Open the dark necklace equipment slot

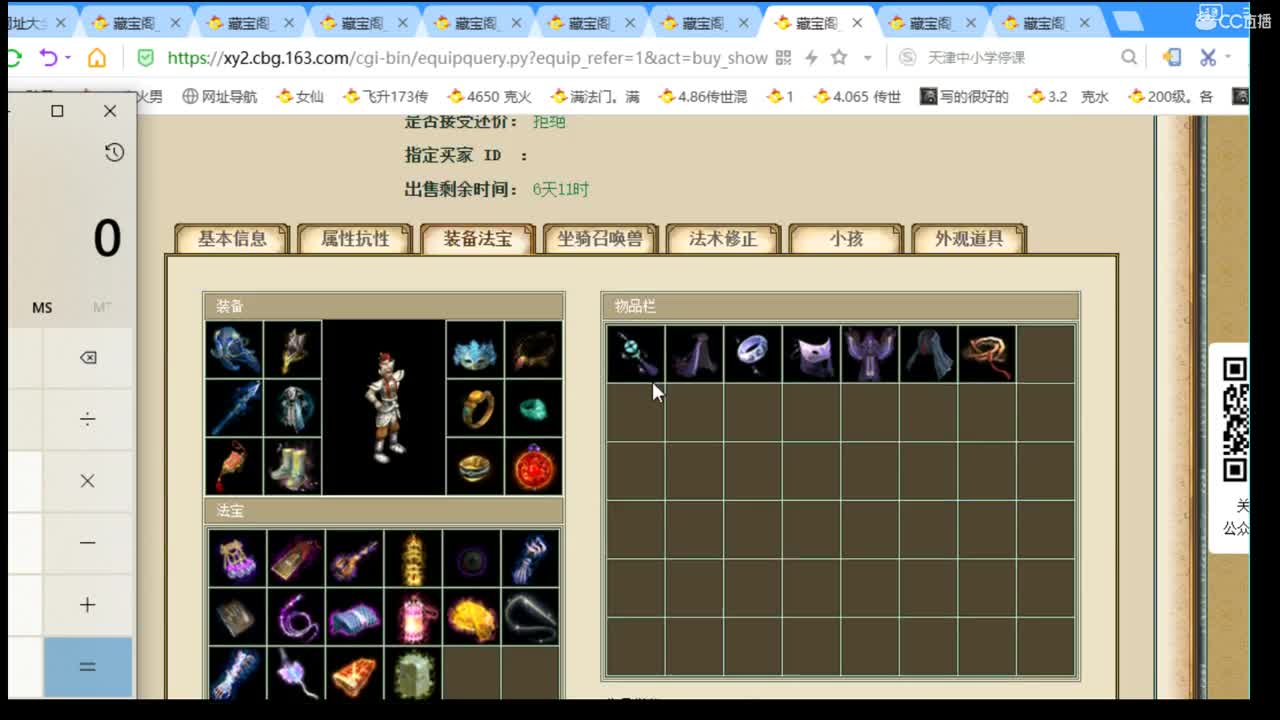click(534, 349)
